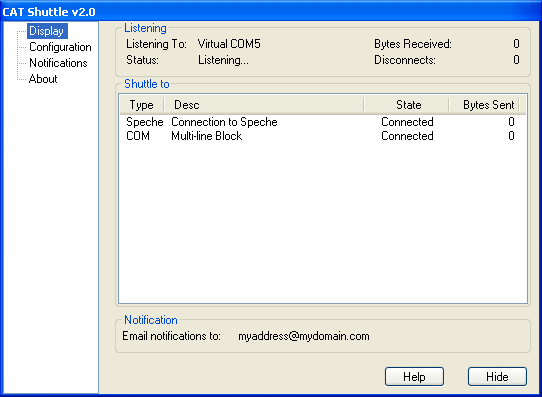Click the CAT Shuttle v2.0 title bar

pyautogui.click(x=271, y=12)
